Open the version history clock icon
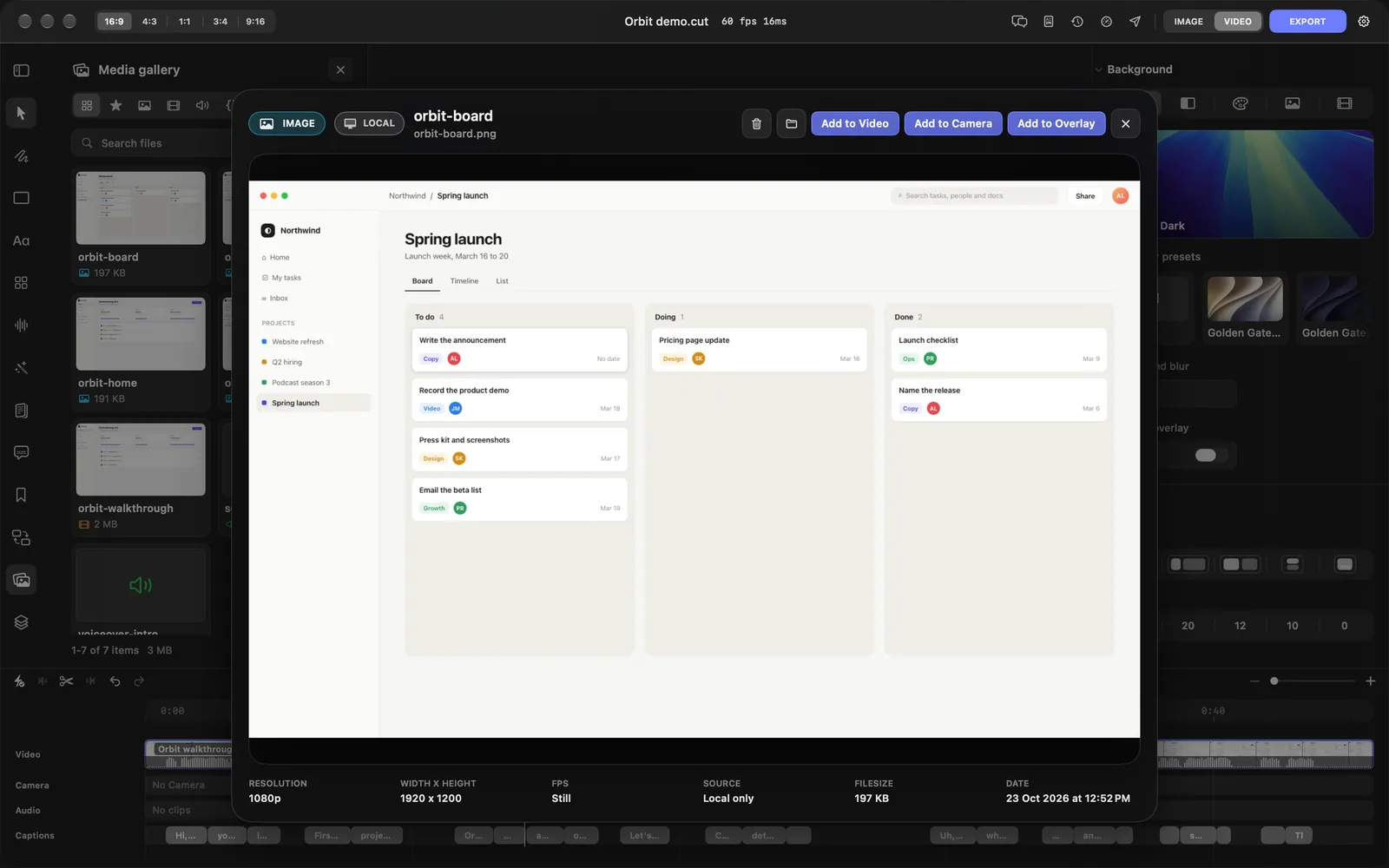Viewport: 1389px width, 868px height. pyautogui.click(x=1076, y=22)
